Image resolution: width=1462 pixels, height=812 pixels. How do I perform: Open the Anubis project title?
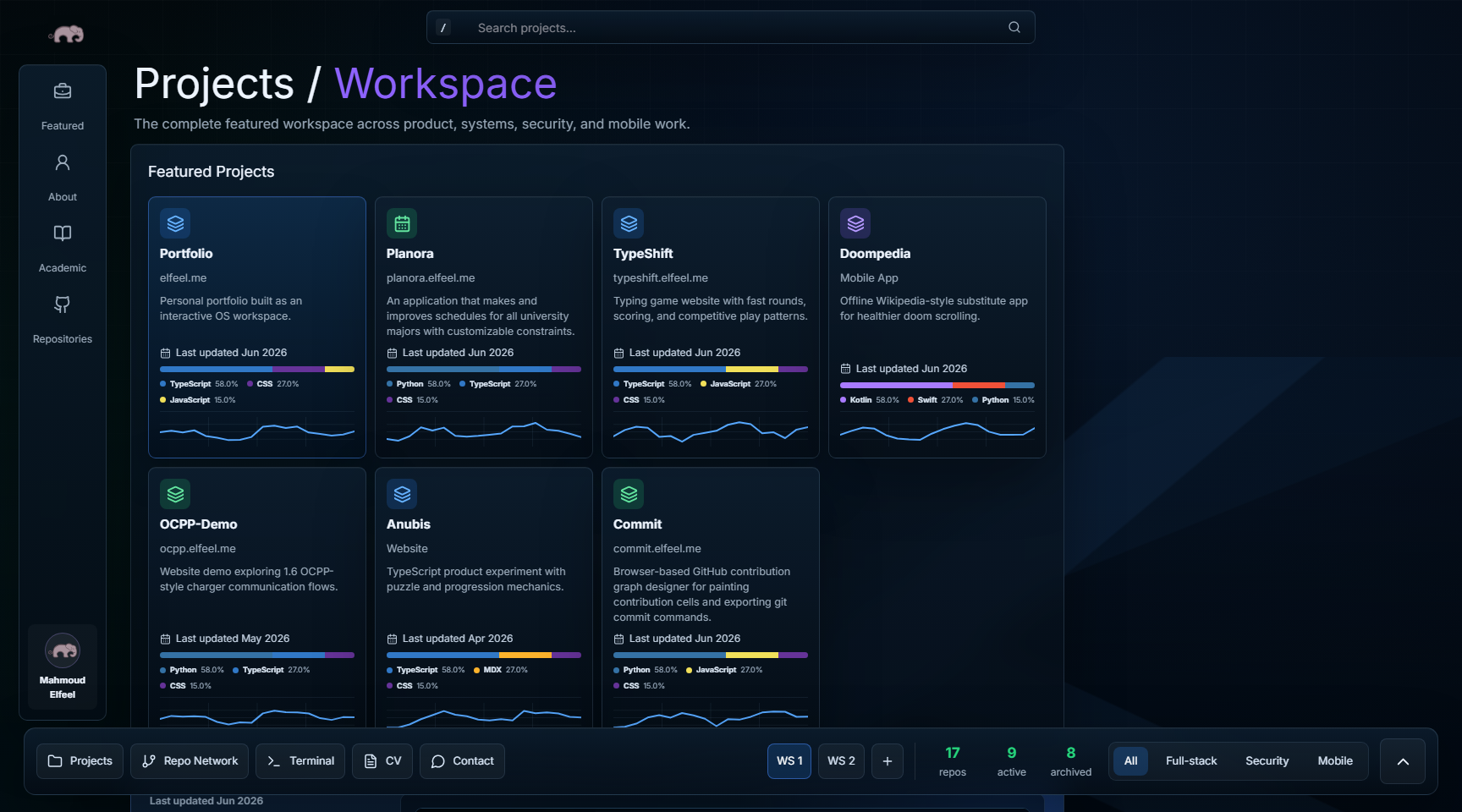point(409,524)
